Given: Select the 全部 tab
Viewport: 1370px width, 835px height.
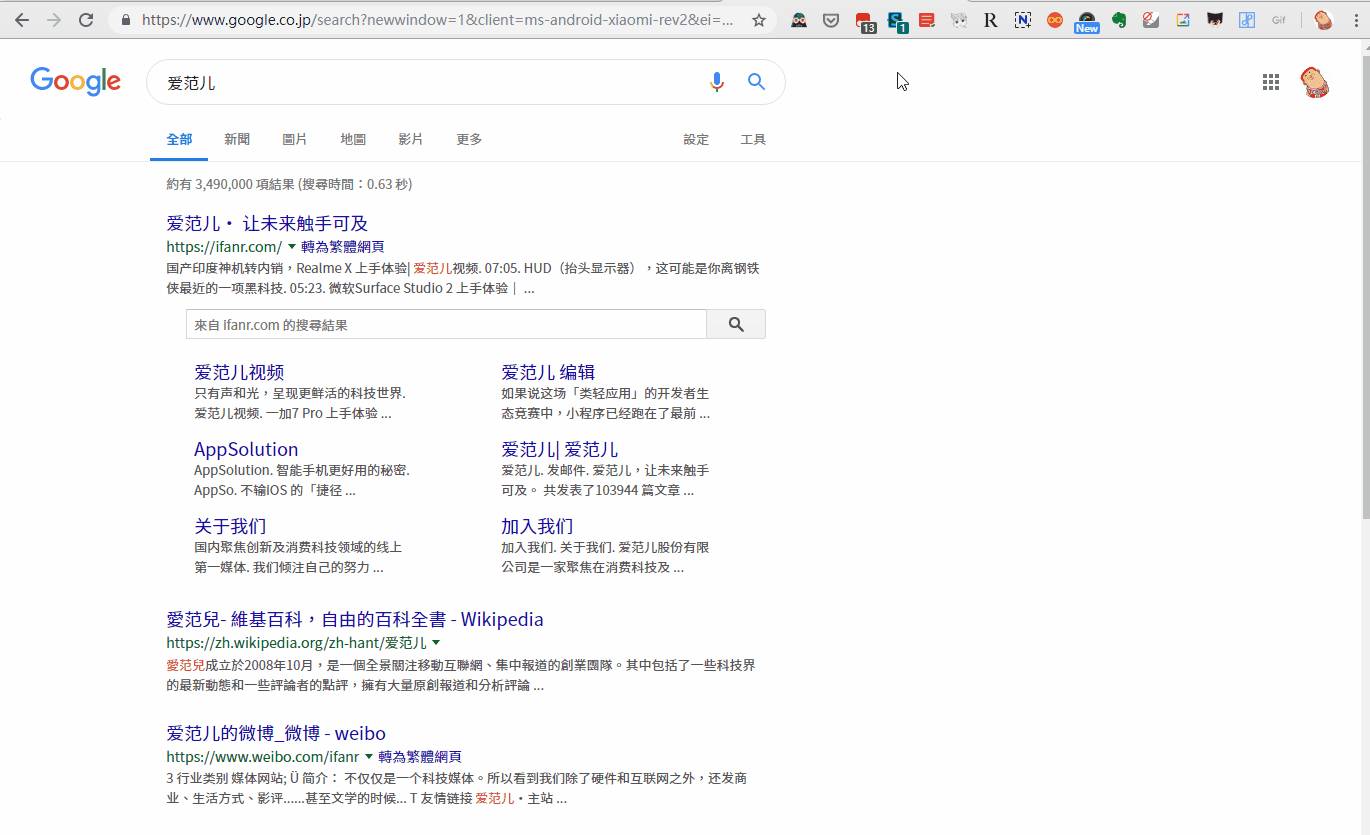Looking at the screenshot, I should pos(179,139).
